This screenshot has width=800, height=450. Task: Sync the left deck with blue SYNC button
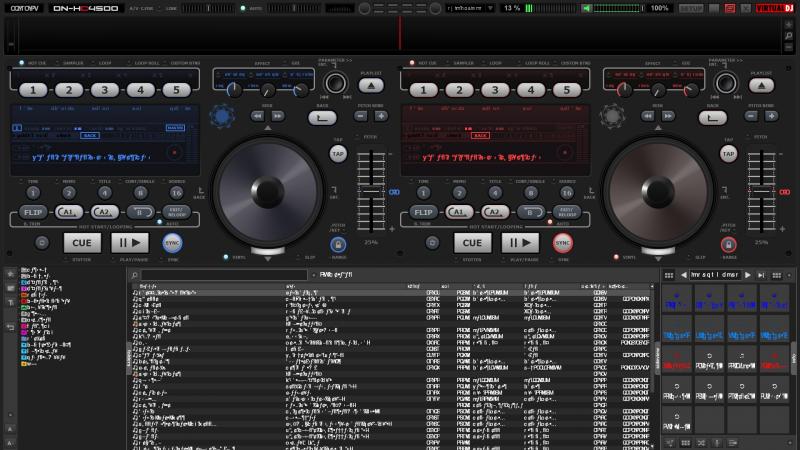tap(172, 243)
